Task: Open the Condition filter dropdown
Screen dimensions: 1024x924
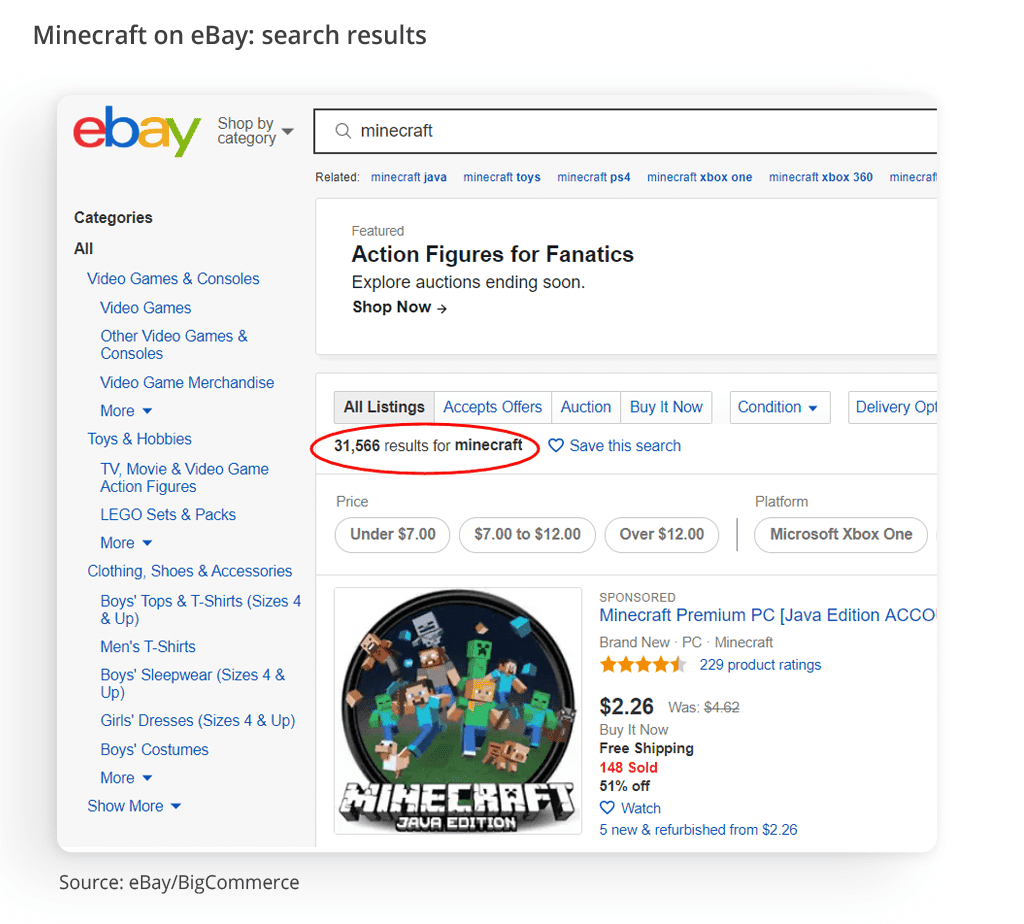Action: (x=780, y=407)
